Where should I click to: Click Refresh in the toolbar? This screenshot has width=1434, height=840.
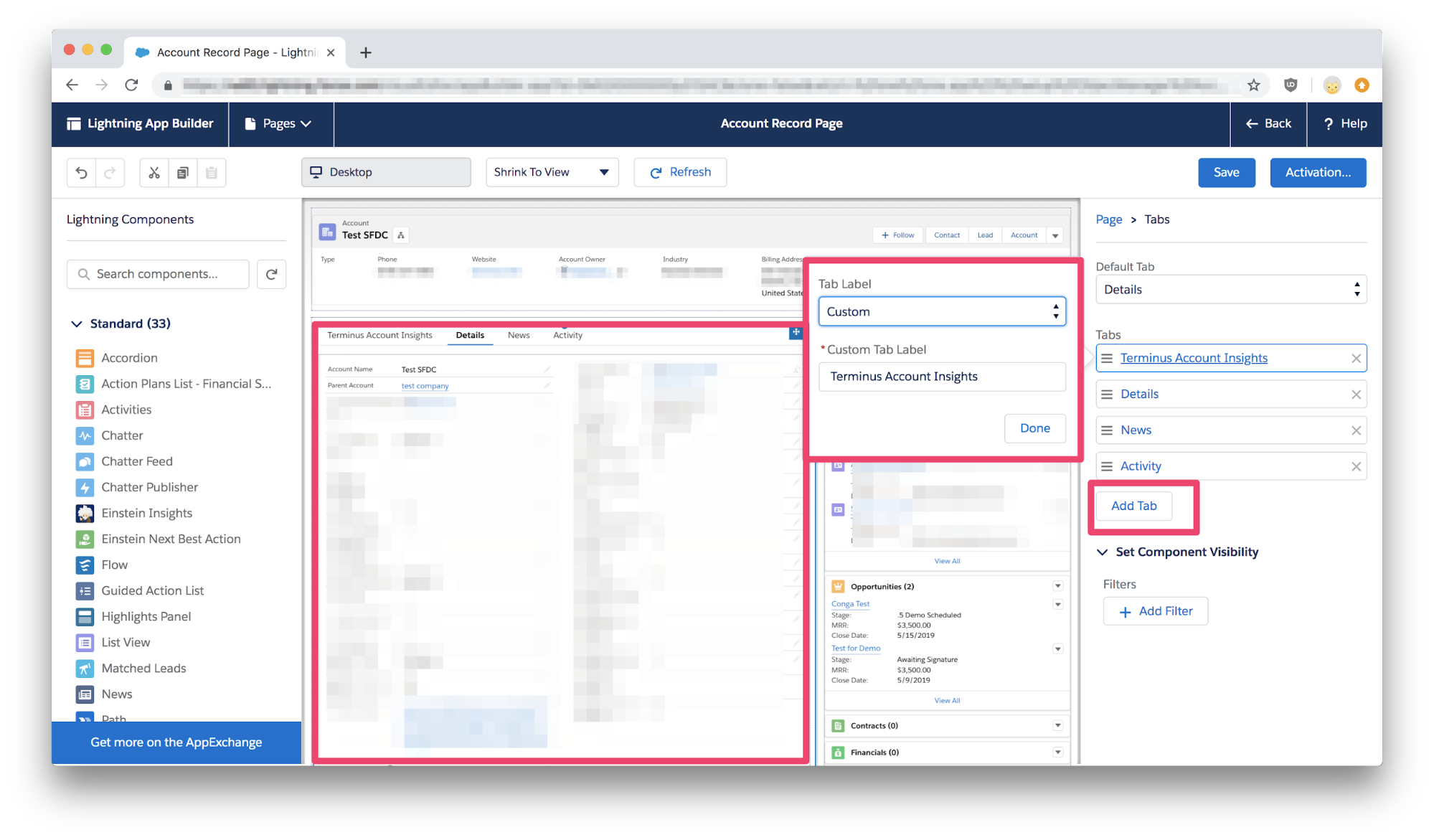(x=680, y=172)
